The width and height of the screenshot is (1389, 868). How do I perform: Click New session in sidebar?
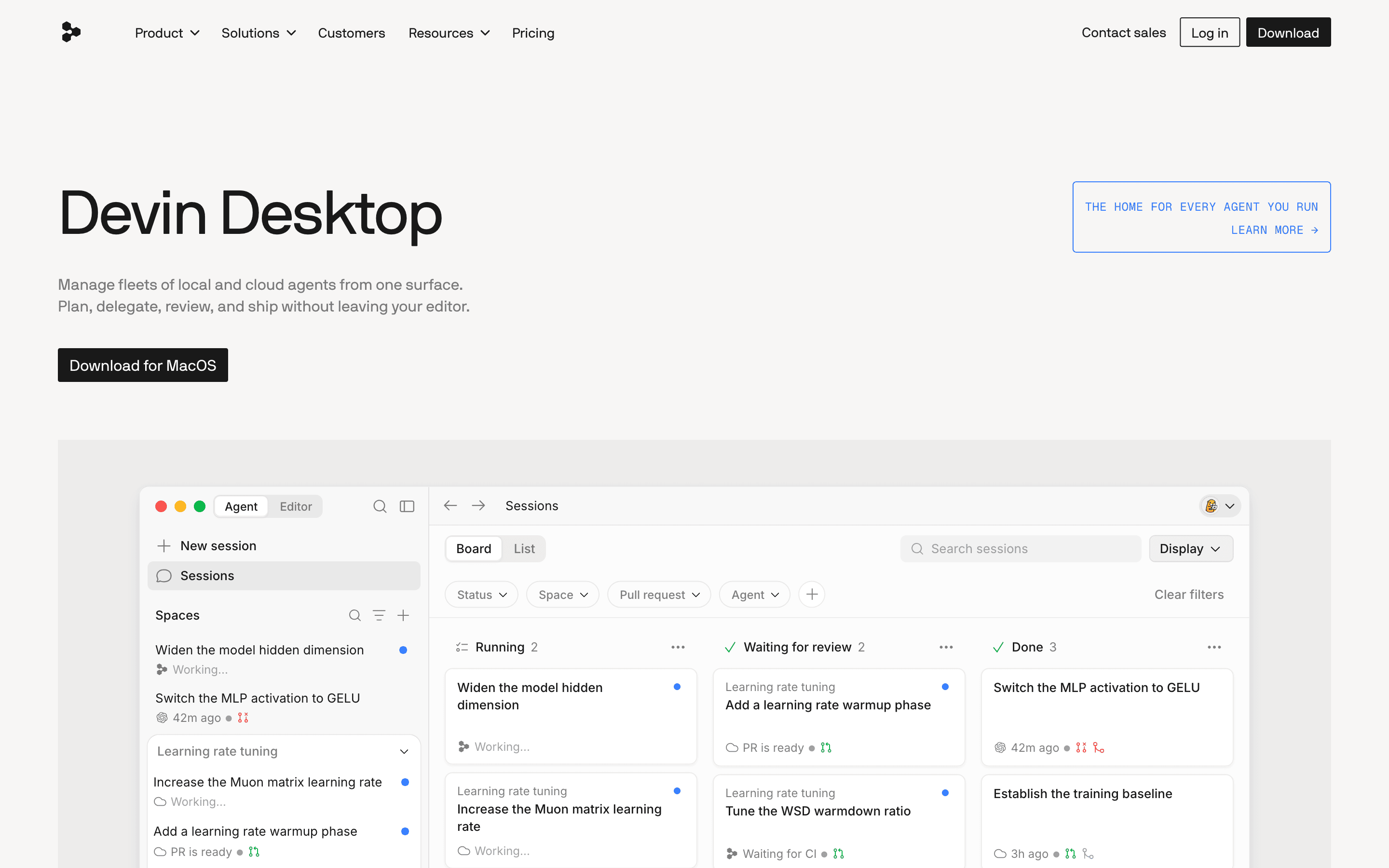click(x=284, y=545)
